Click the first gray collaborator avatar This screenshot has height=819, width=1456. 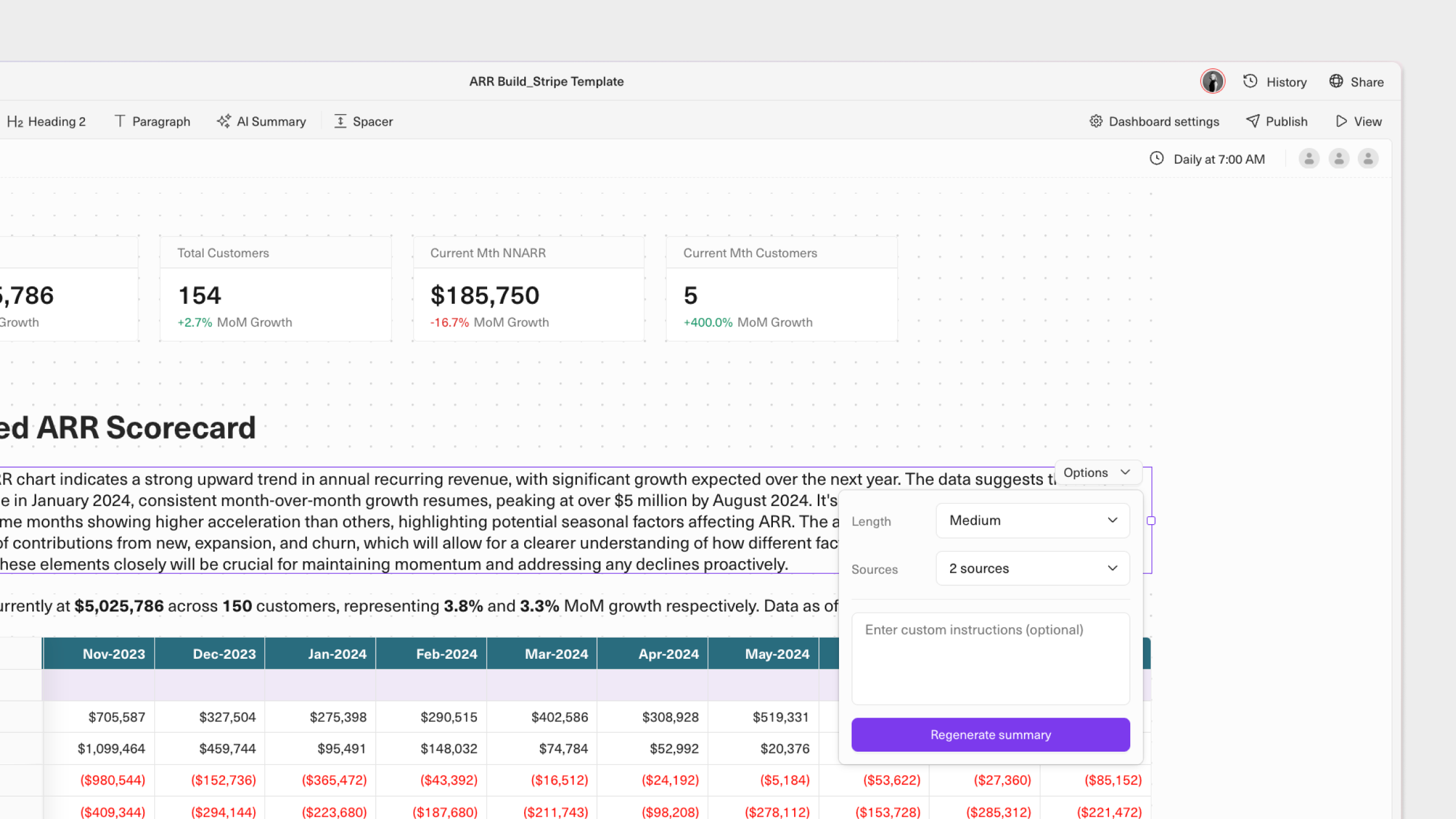1309,159
